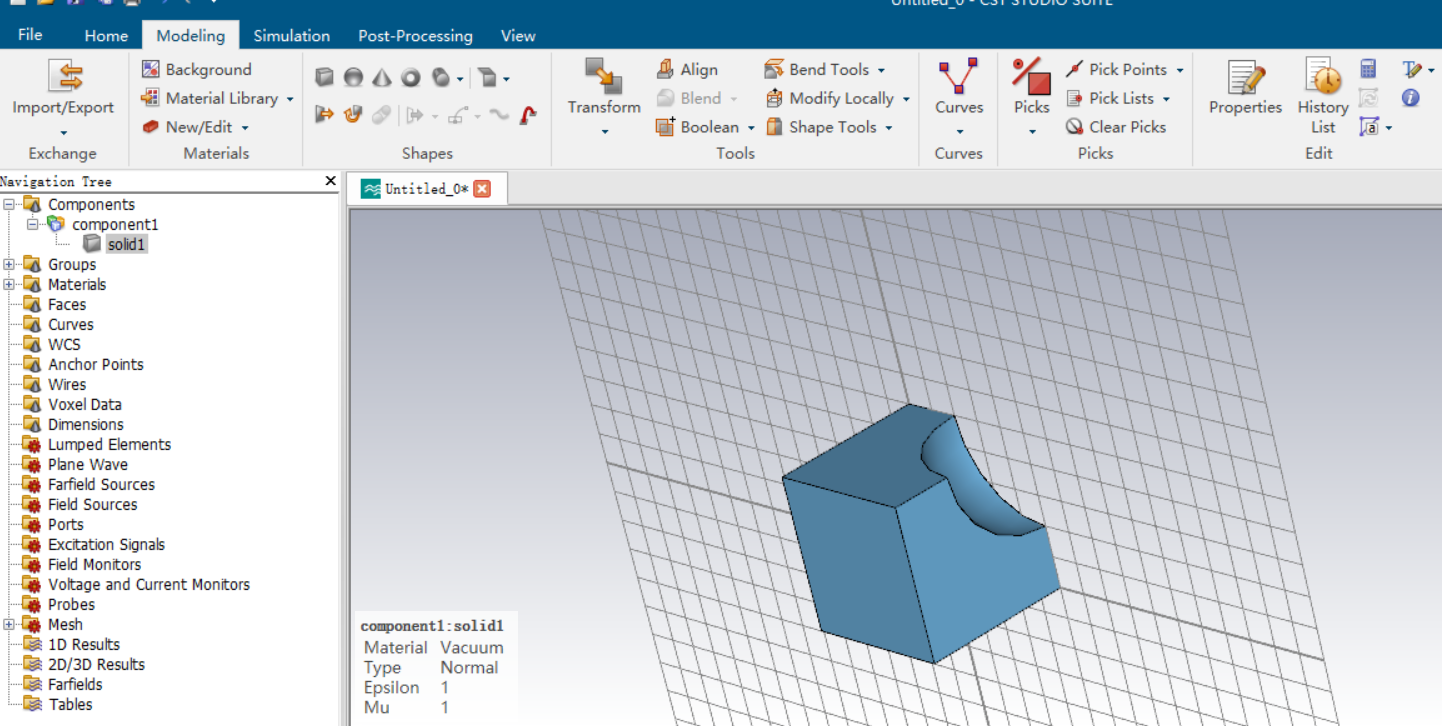This screenshot has height=726, width=1442.
Task: Click the Background settings icon
Action: (151, 69)
